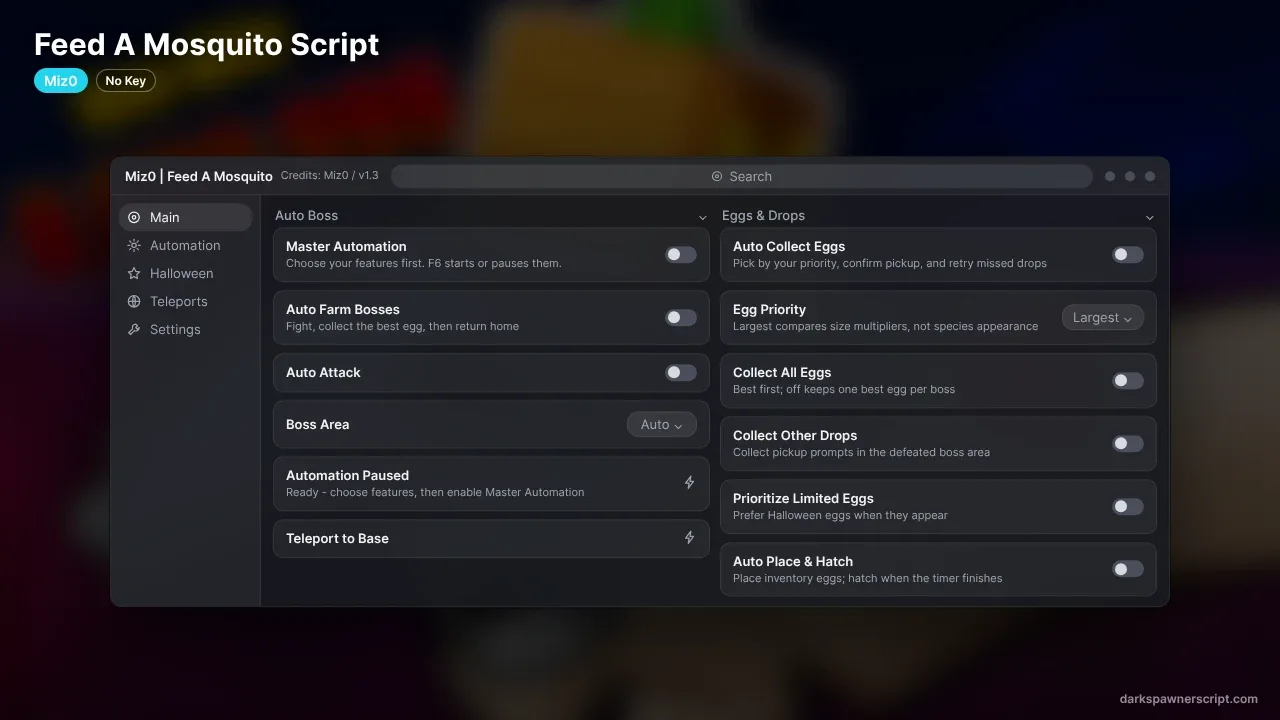Click the Miz0 tag button

[x=61, y=81]
